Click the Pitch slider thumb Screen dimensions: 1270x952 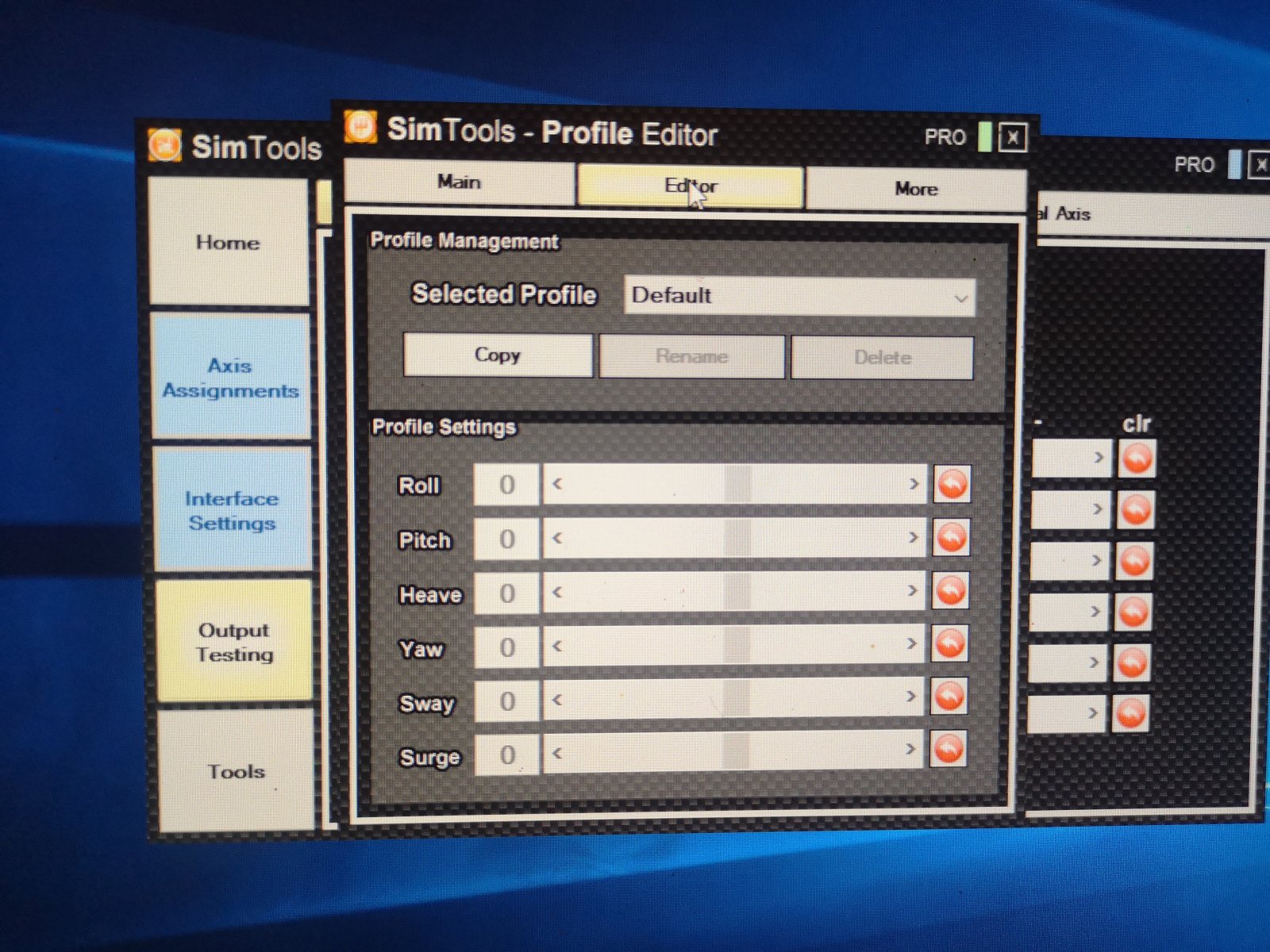click(737, 538)
